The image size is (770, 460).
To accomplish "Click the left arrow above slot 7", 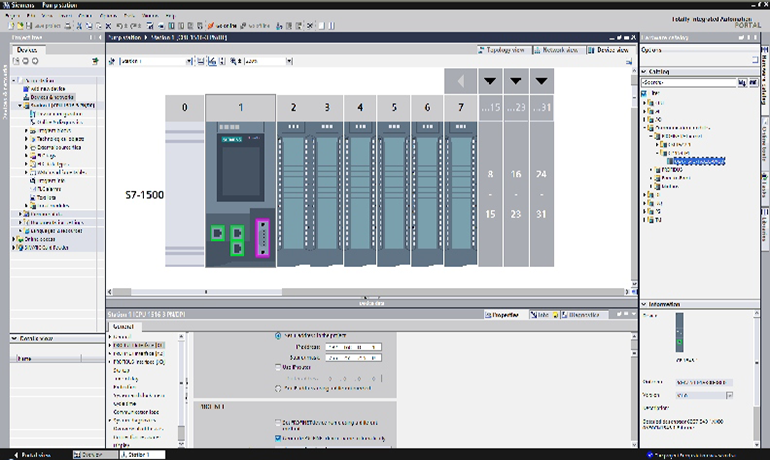I will click(460, 81).
